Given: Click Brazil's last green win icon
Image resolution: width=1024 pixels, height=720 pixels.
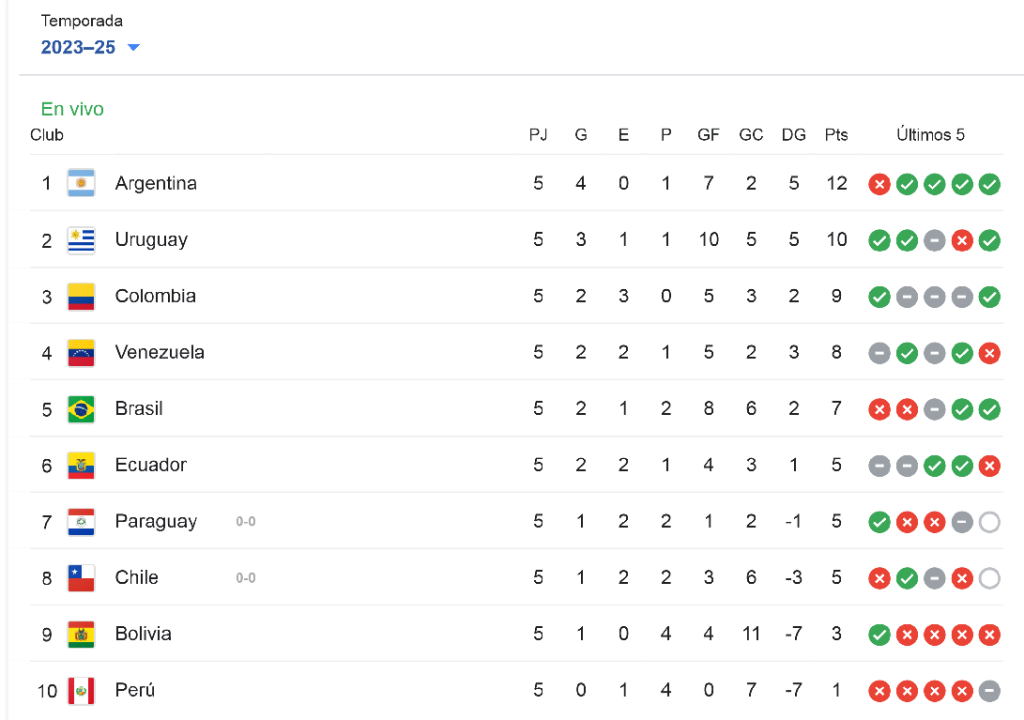Looking at the screenshot, I should tap(991, 409).
